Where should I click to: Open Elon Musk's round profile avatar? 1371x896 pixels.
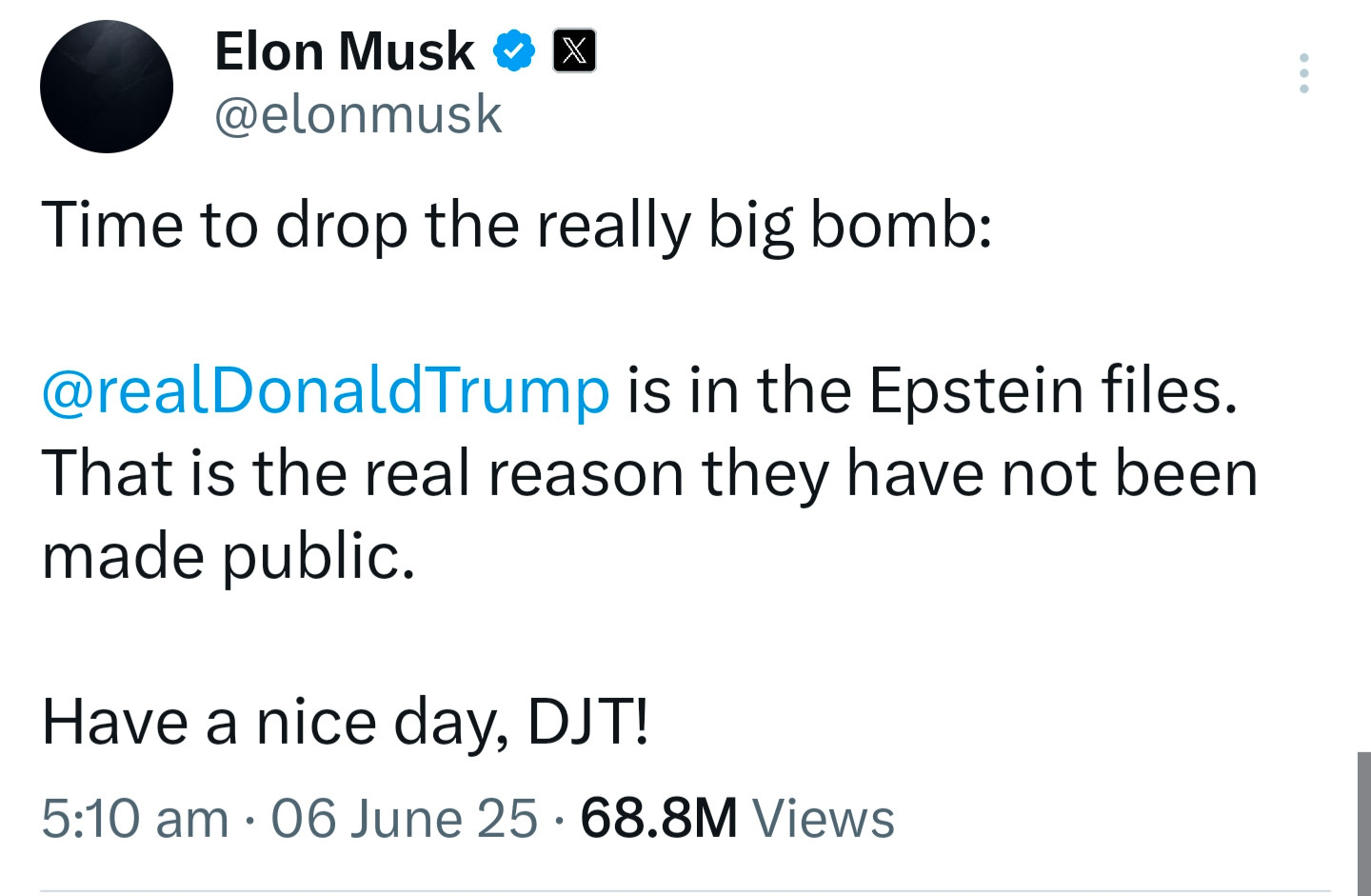click(107, 87)
